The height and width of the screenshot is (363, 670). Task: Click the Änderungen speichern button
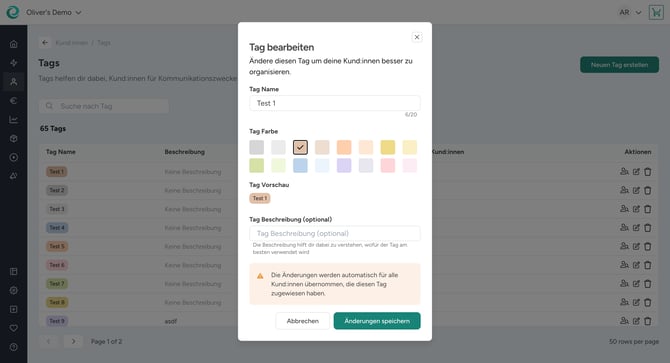point(377,321)
